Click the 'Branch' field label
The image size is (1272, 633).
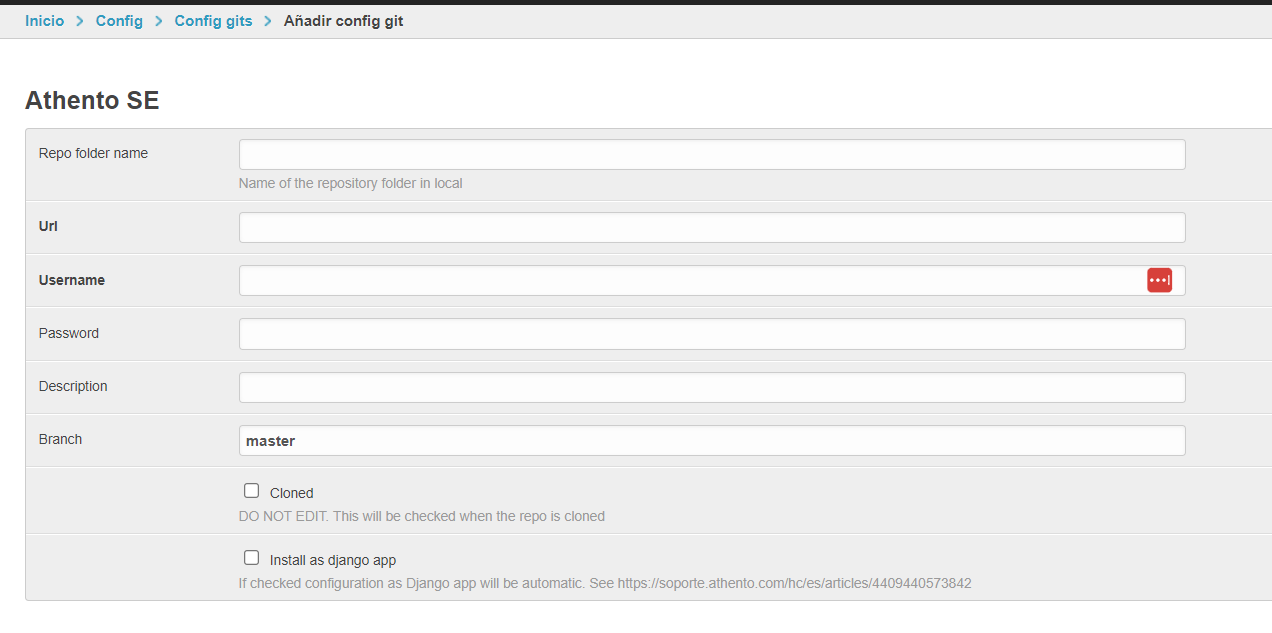pyautogui.click(x=60, y=440)
